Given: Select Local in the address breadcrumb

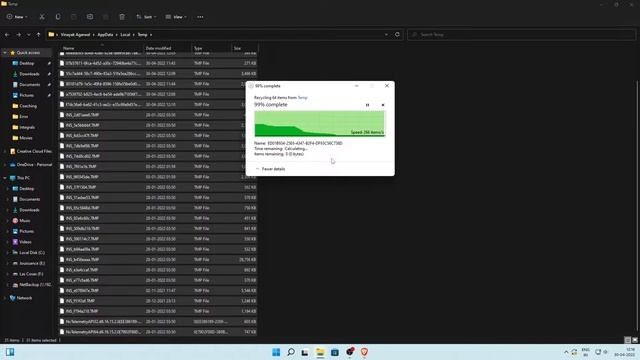Looking at the screenshot, I should pyautogui.click(x=125, y=35).
